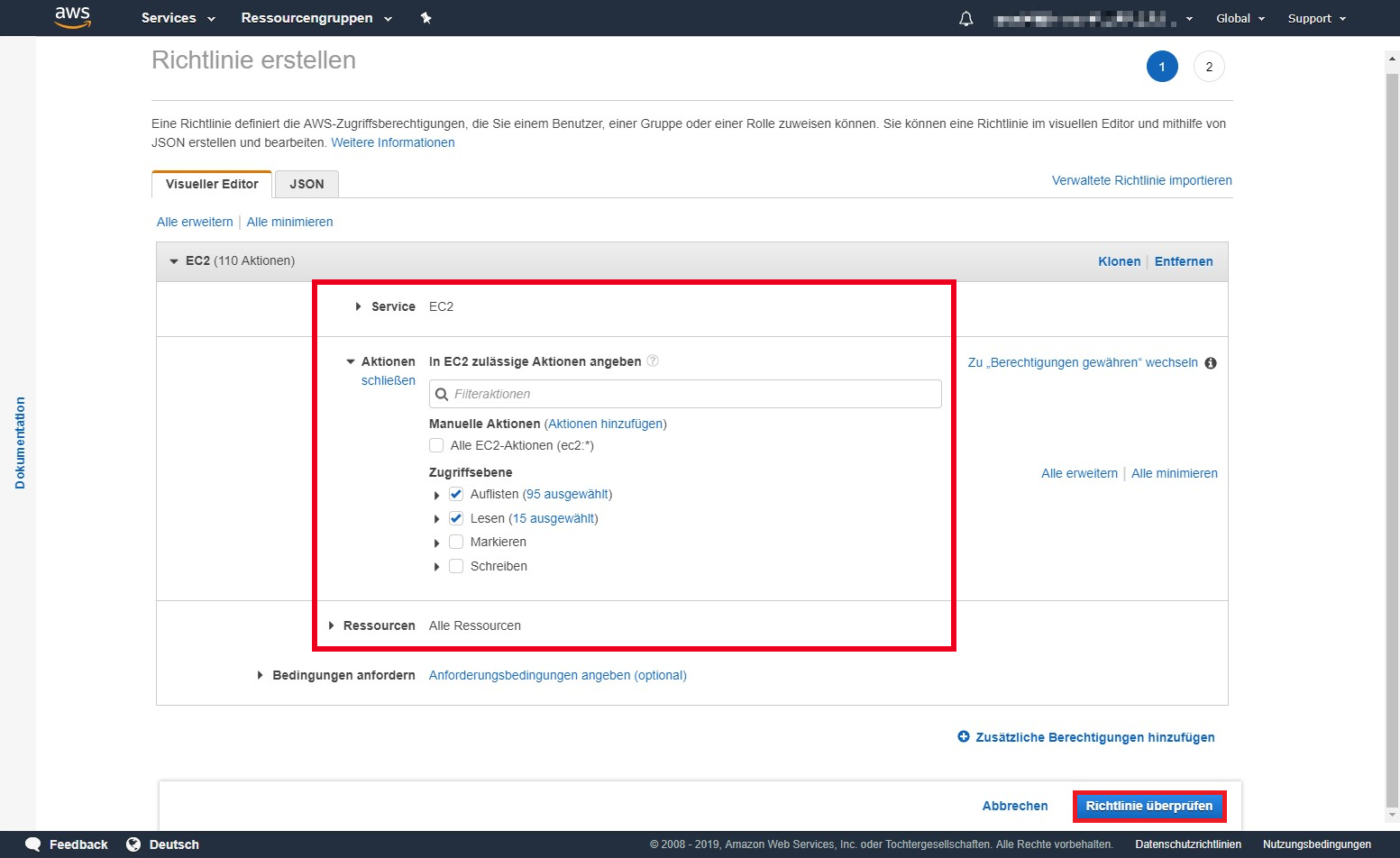Switch to the Visueller Editor tab
The height and width of the screenshot is (858, 1400).
(212, 184)
